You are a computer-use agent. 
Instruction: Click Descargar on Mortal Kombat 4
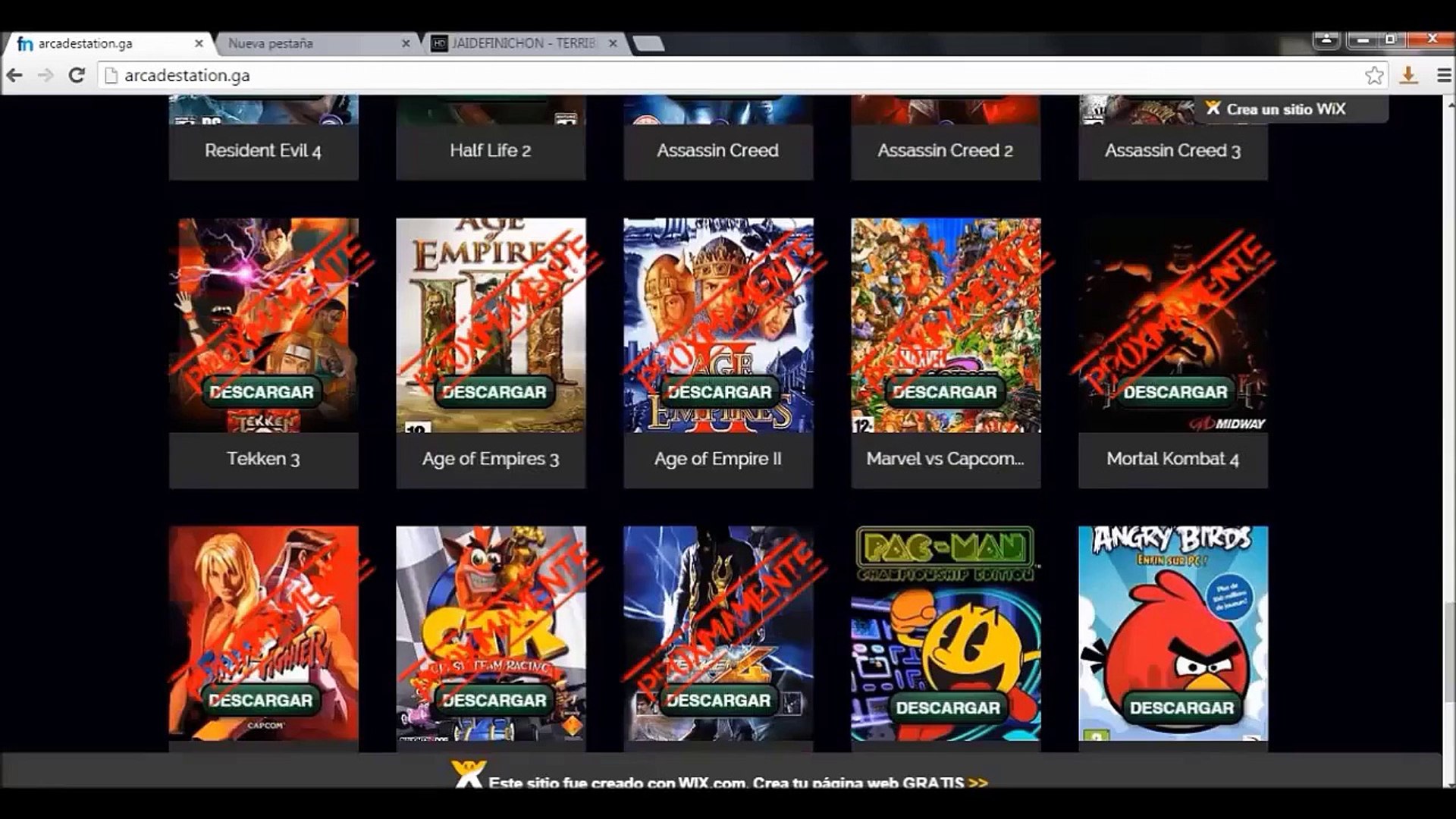coord(1175,392)
